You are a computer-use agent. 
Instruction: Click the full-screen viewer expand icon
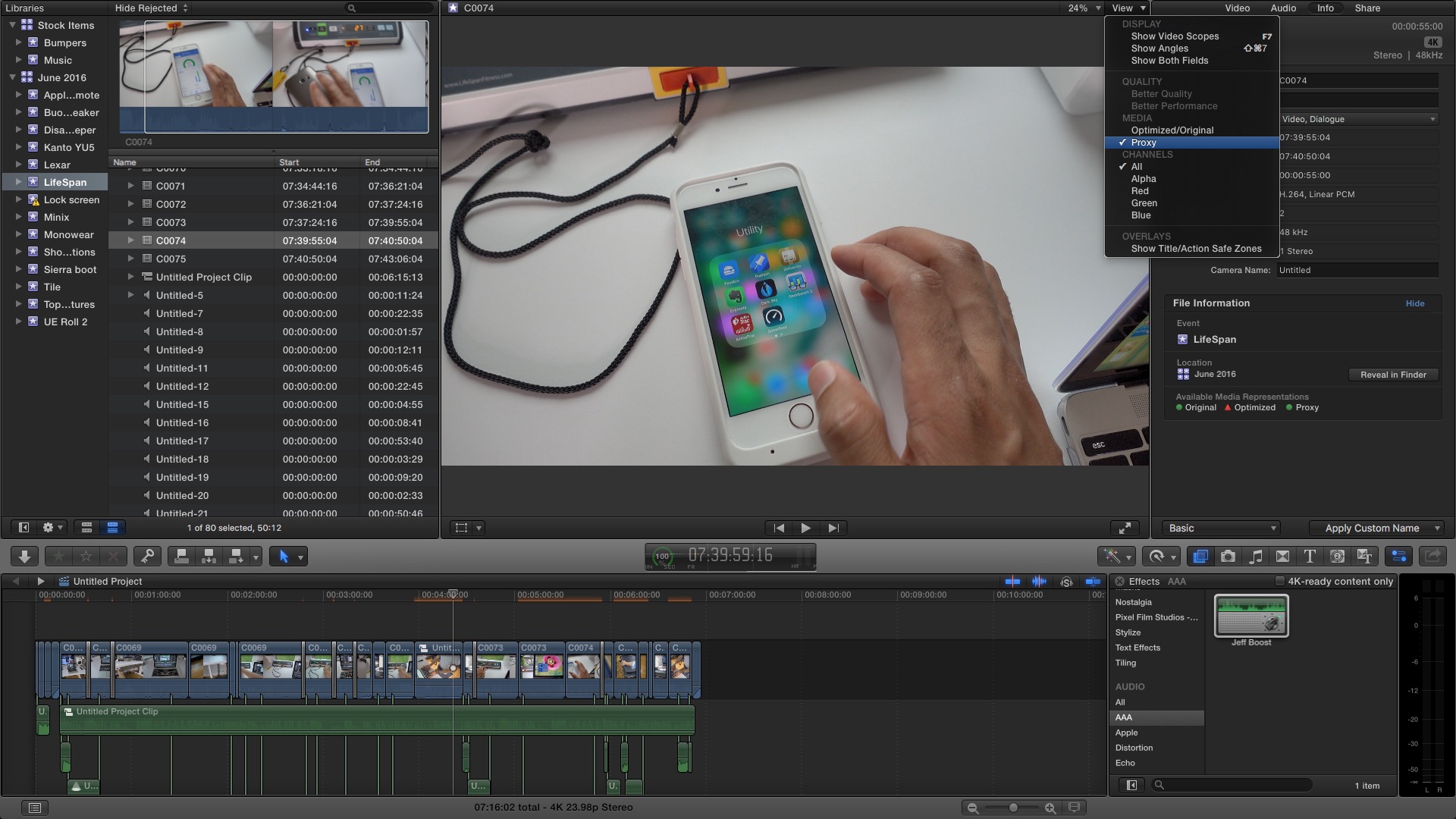[1125, 527]
